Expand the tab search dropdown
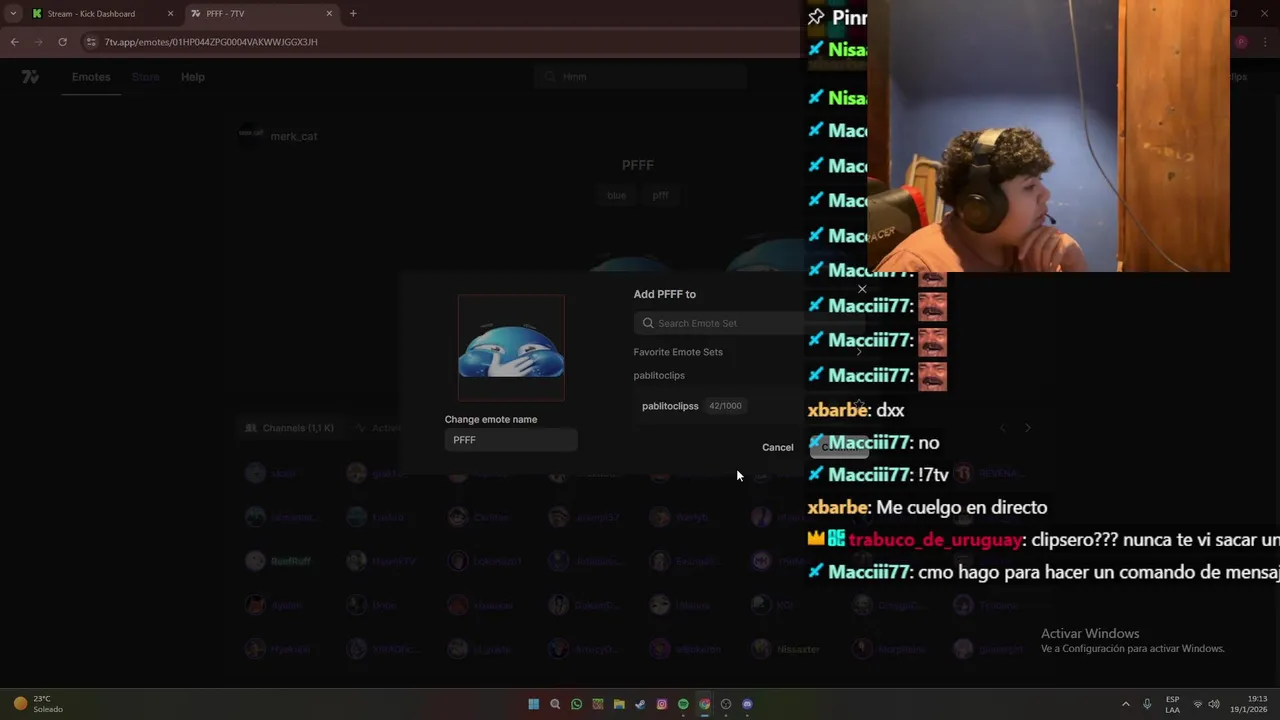Screen dimensions: 1280x720 click(x=13, y=14)
